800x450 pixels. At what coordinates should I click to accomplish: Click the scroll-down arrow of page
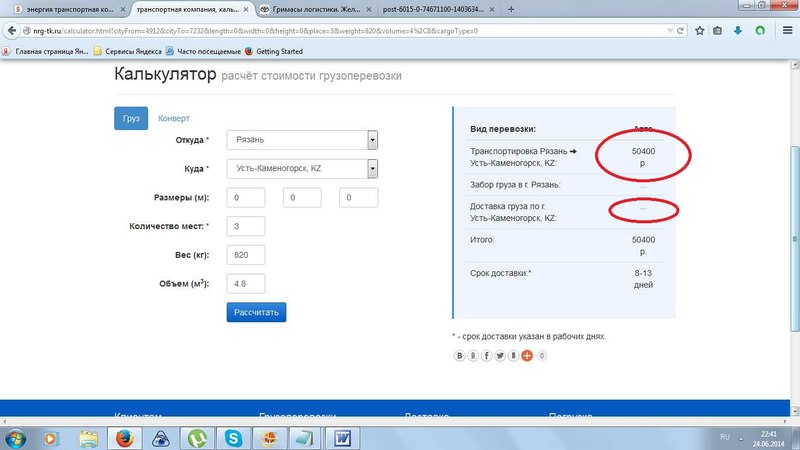coord(794,411)
